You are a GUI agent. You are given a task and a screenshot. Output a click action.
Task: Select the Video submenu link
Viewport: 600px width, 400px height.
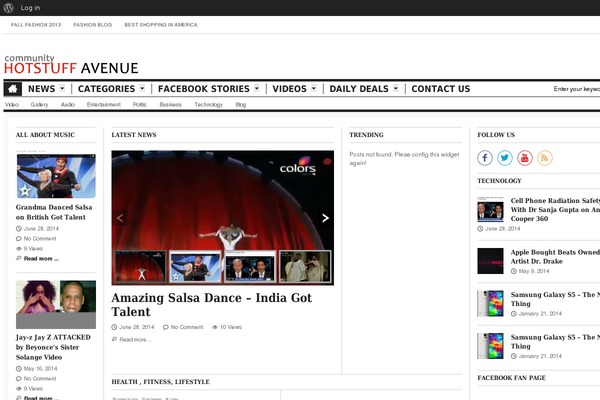(x=12, y=104)
